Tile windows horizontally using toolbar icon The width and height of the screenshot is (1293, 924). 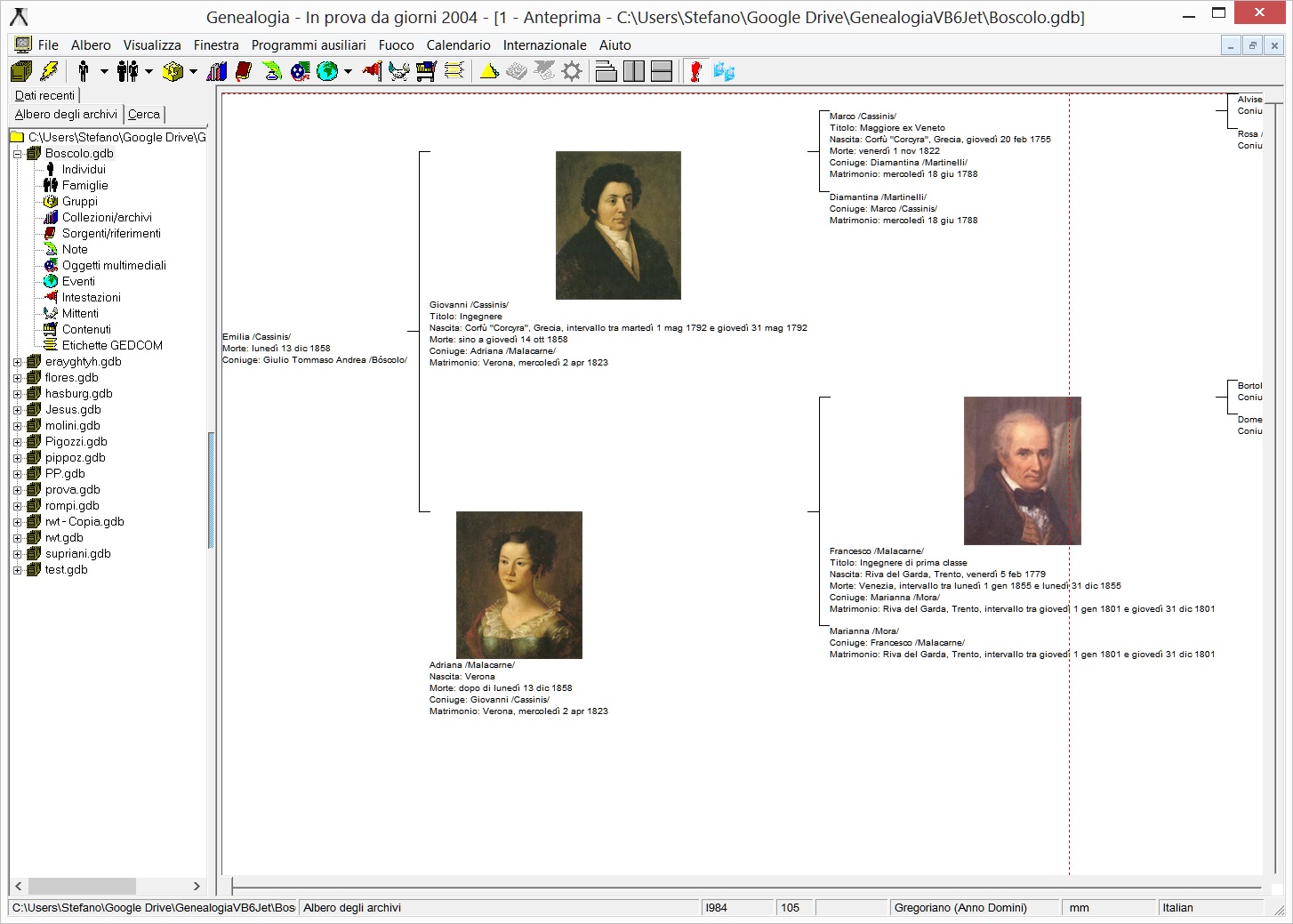click(662, 71)
